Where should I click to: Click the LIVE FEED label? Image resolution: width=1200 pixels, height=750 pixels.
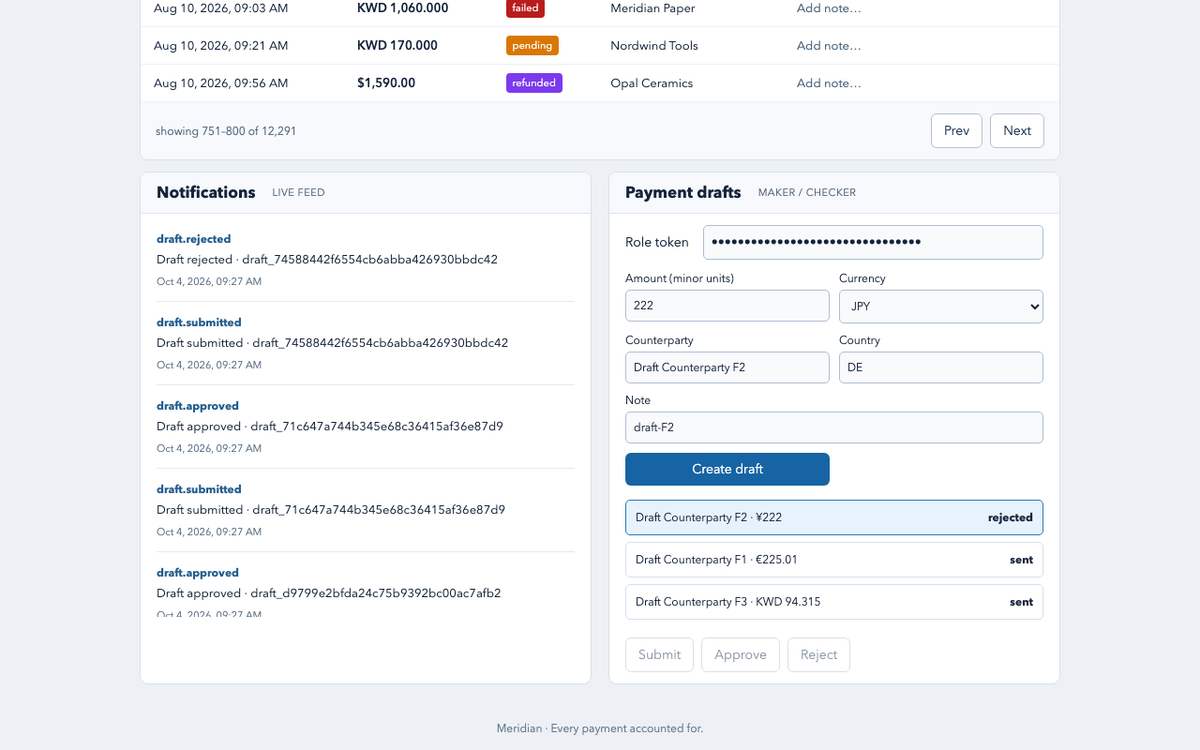coord(298,193)
